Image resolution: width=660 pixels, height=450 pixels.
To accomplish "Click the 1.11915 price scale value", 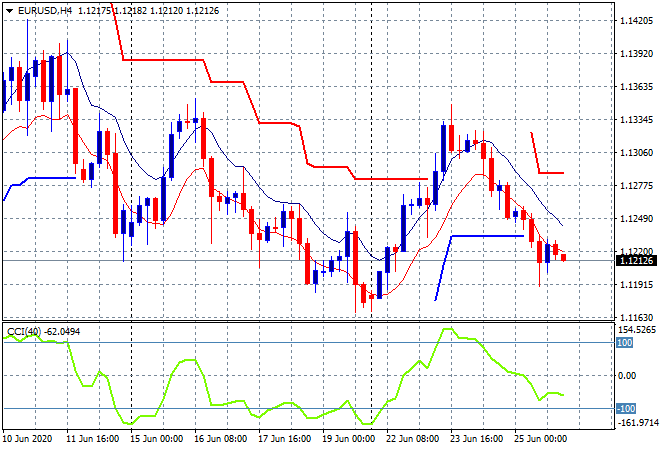I will [x=637, y=285].
